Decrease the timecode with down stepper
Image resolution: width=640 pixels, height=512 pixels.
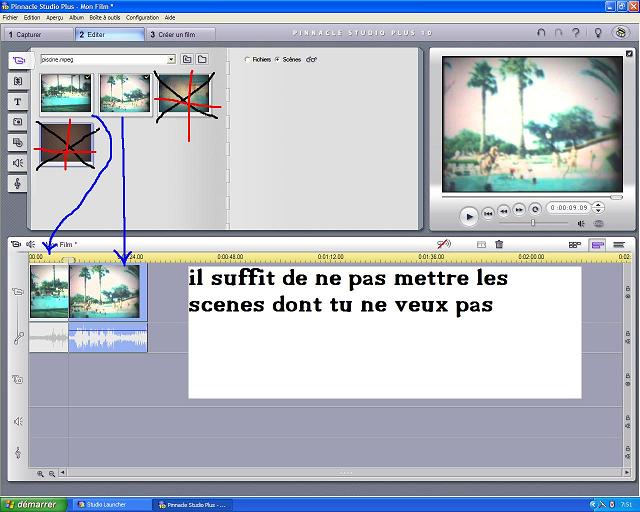[598, 211]
